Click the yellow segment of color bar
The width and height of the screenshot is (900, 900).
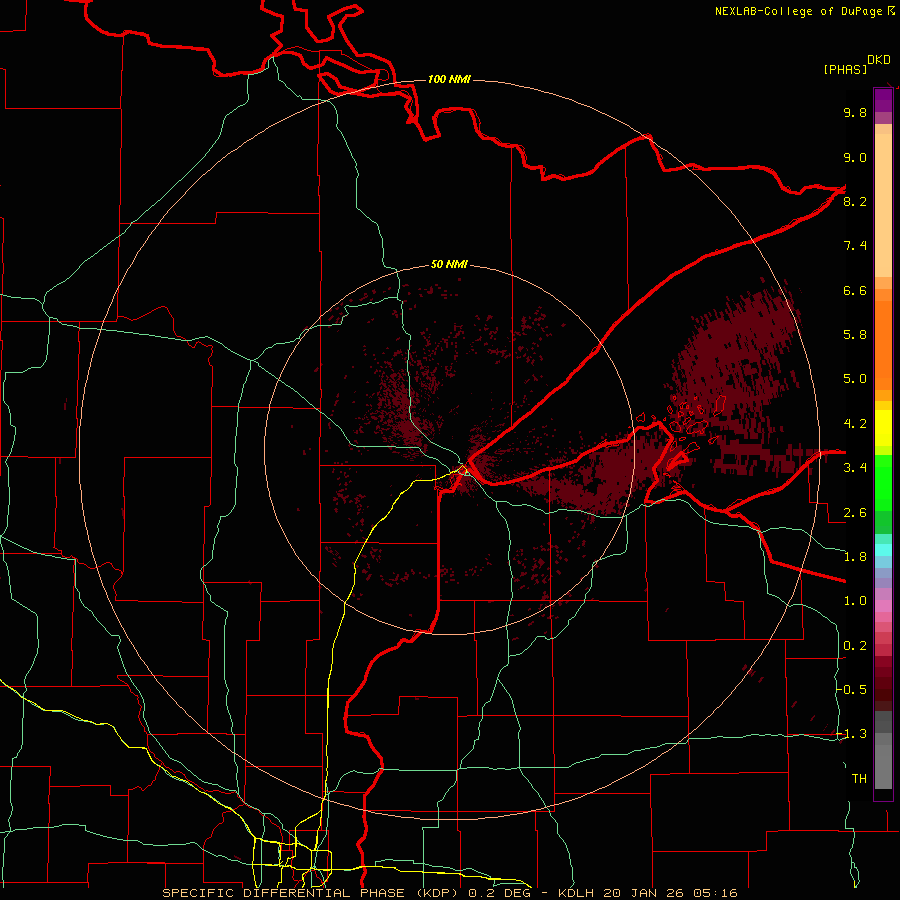[883, 428]
